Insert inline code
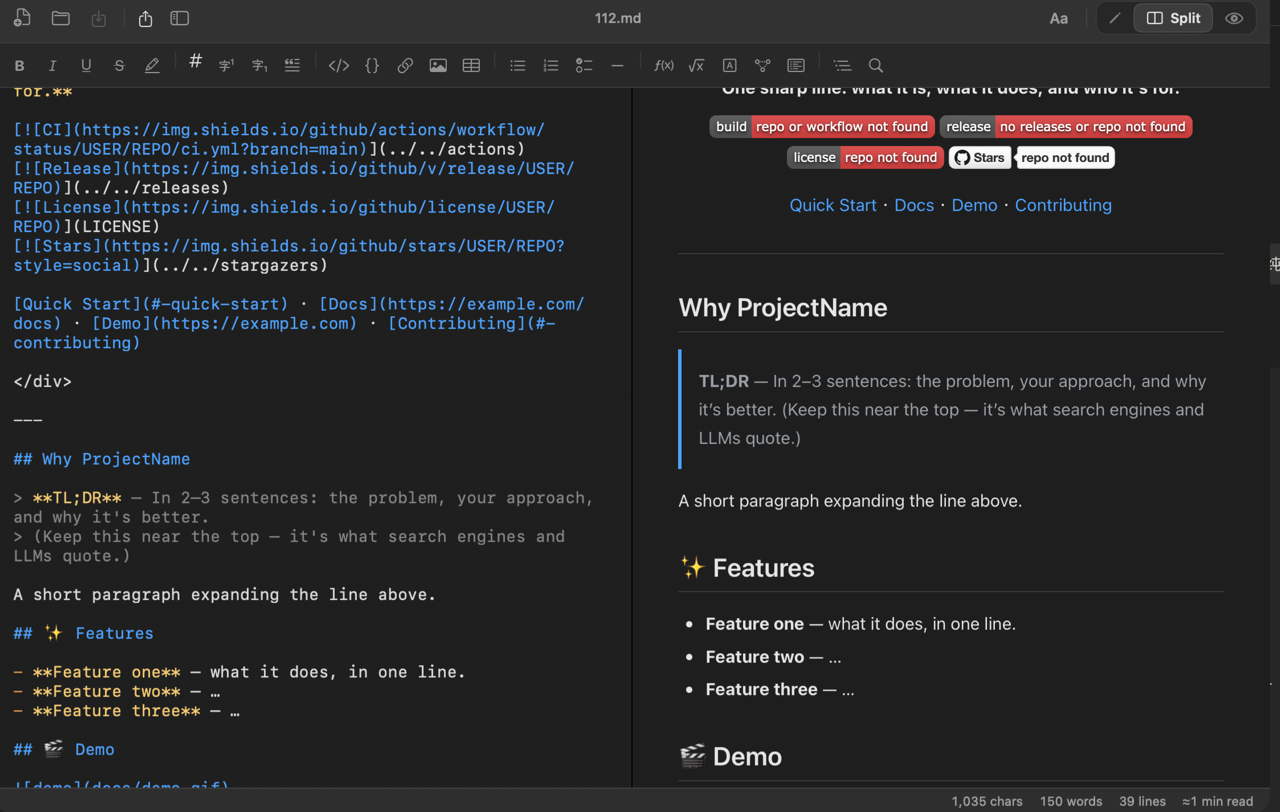Viewport: 1280px width, 812px height. 339,65
